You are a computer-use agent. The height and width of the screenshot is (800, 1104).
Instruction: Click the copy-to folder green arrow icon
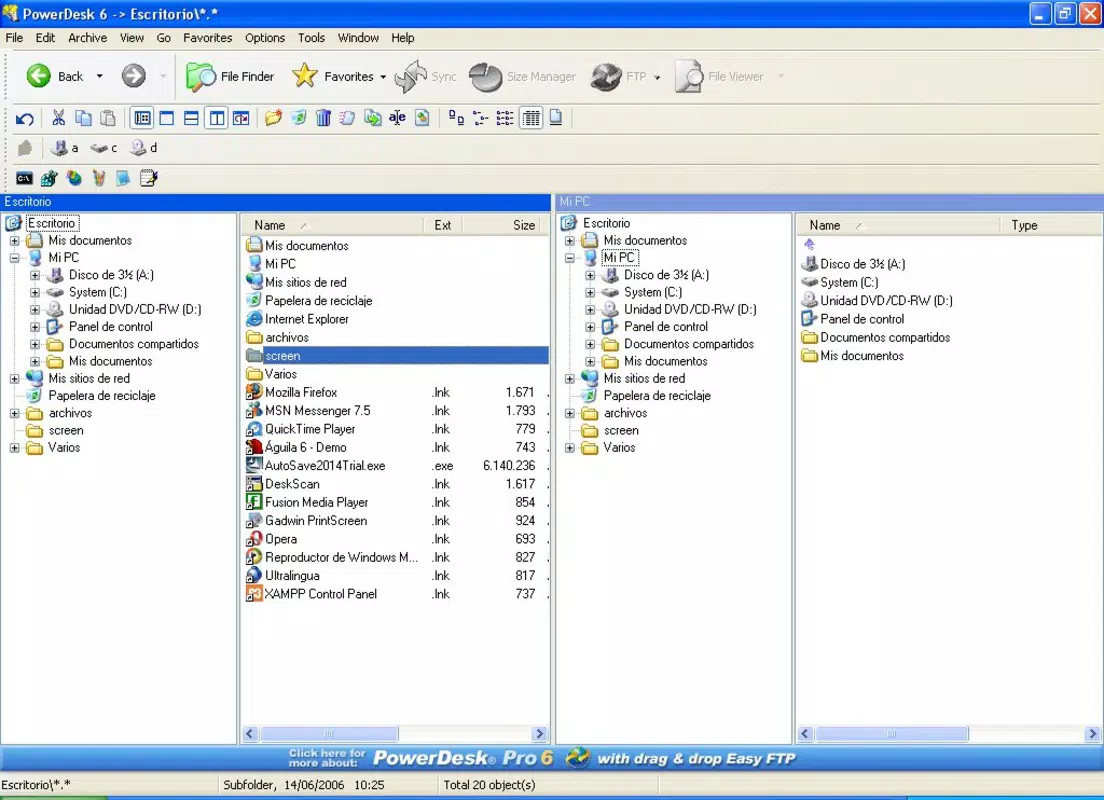pyautogui.click(x=372, y=118)
